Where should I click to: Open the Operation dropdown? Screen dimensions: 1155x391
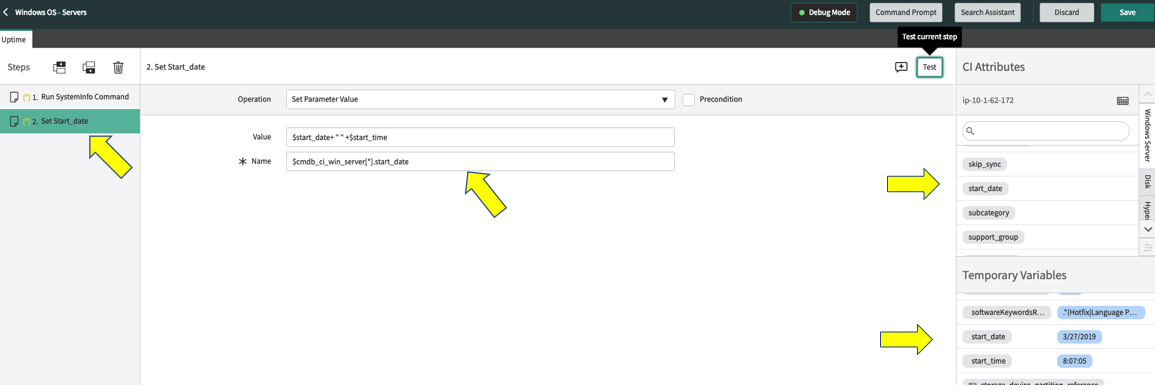click(x=480, y=99)
